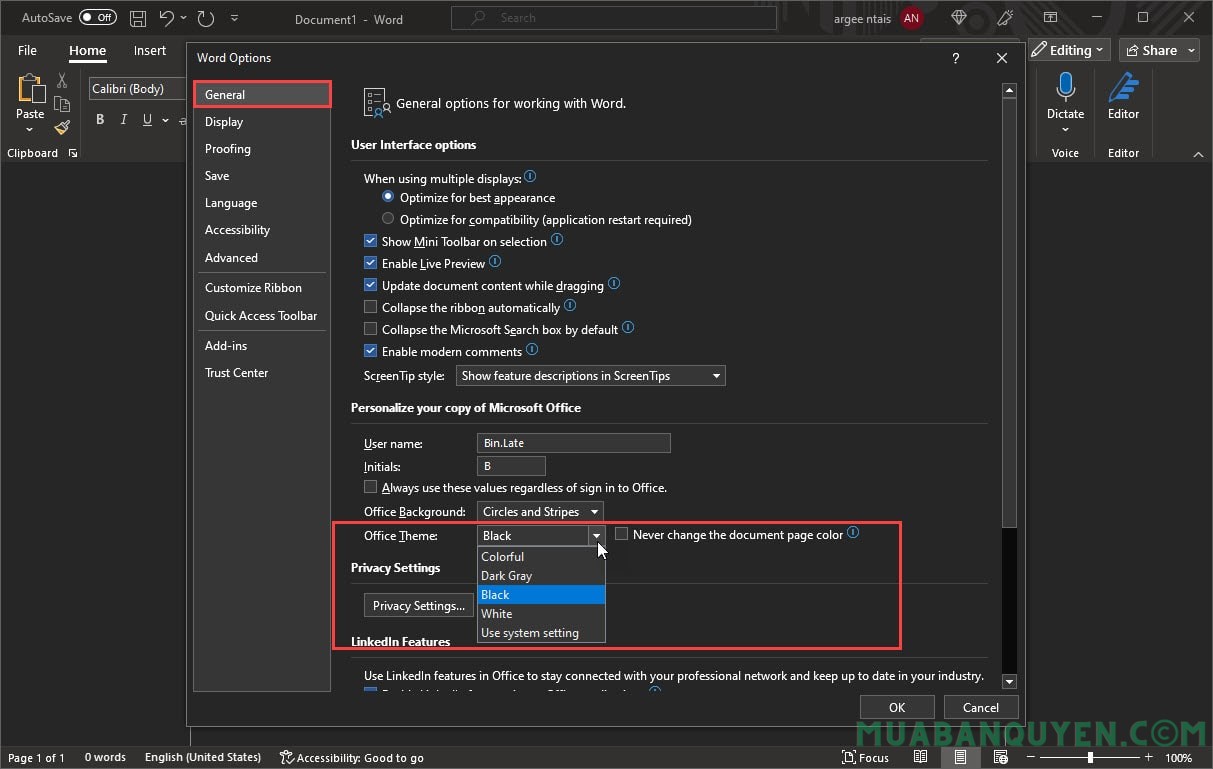Choose Dark Gray theme from list
1213x769 pixels.
(x=541, y=576)
